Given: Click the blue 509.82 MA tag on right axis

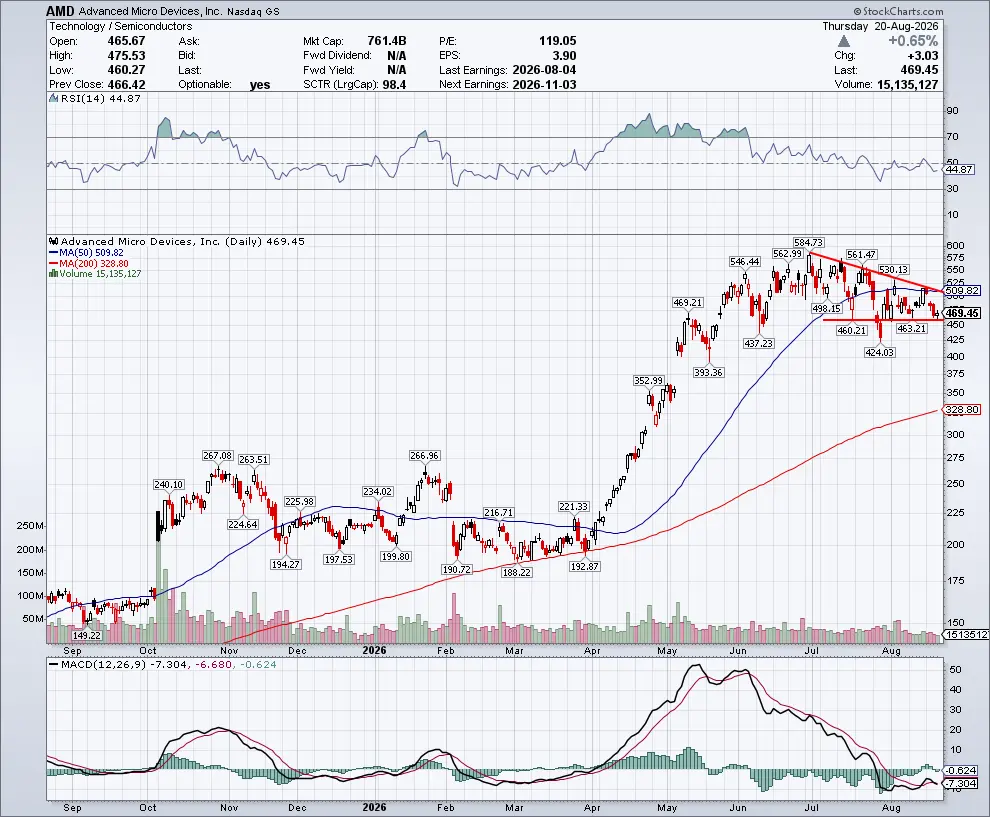Looking at the screenshot, I should (x=963, y=291).
